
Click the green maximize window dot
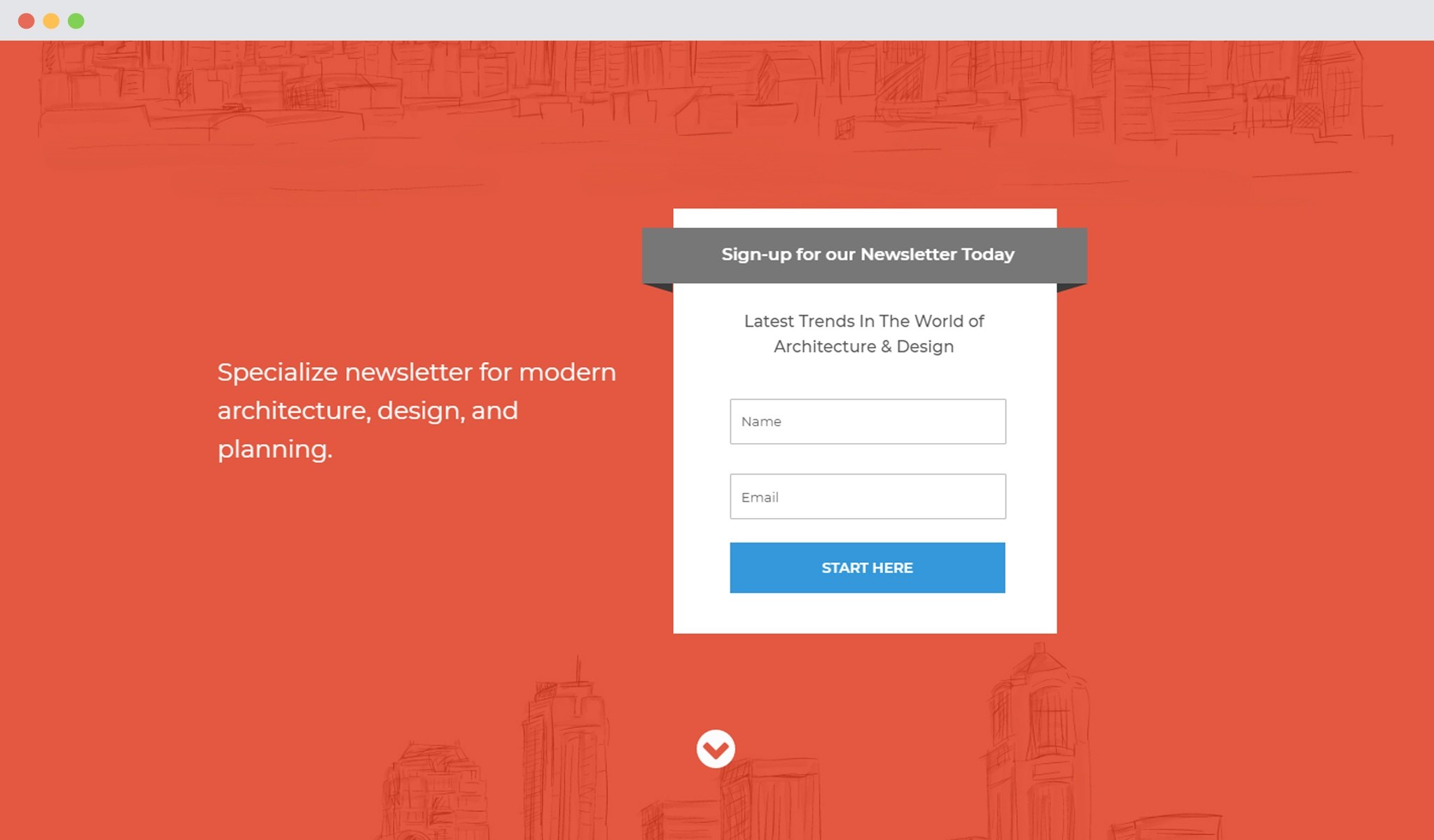click(76, 21)
